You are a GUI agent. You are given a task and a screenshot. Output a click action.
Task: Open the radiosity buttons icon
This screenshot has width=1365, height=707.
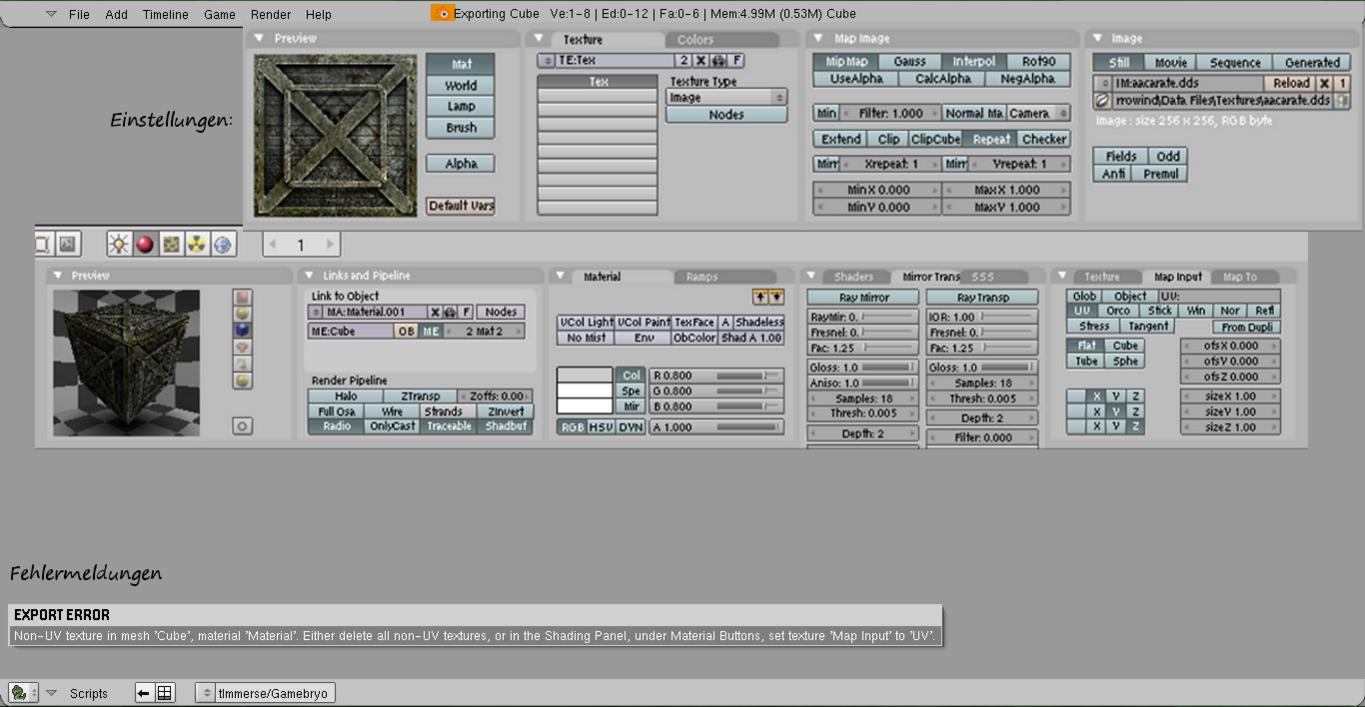(x=197, y=244)
